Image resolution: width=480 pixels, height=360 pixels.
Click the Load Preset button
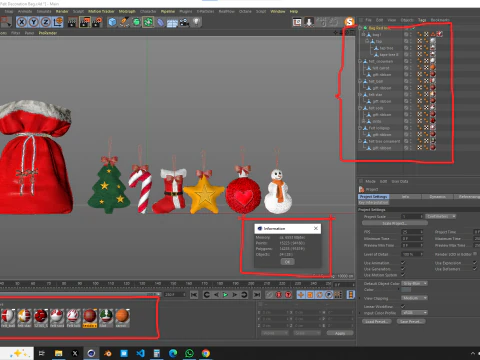377,322
